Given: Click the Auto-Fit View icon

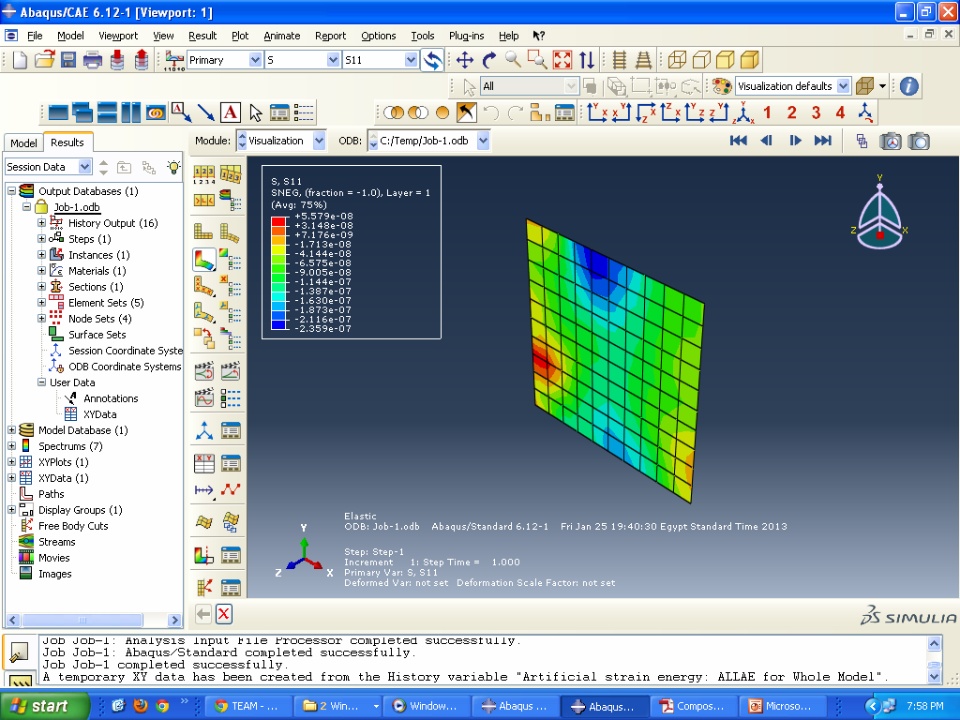Looking at the screenshot, I should 562,60.
